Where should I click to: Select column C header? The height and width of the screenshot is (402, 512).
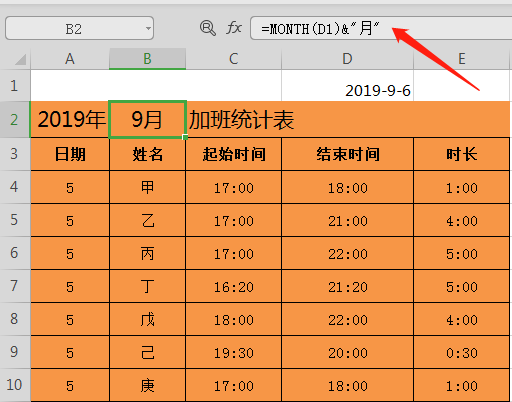pos(233,59)
